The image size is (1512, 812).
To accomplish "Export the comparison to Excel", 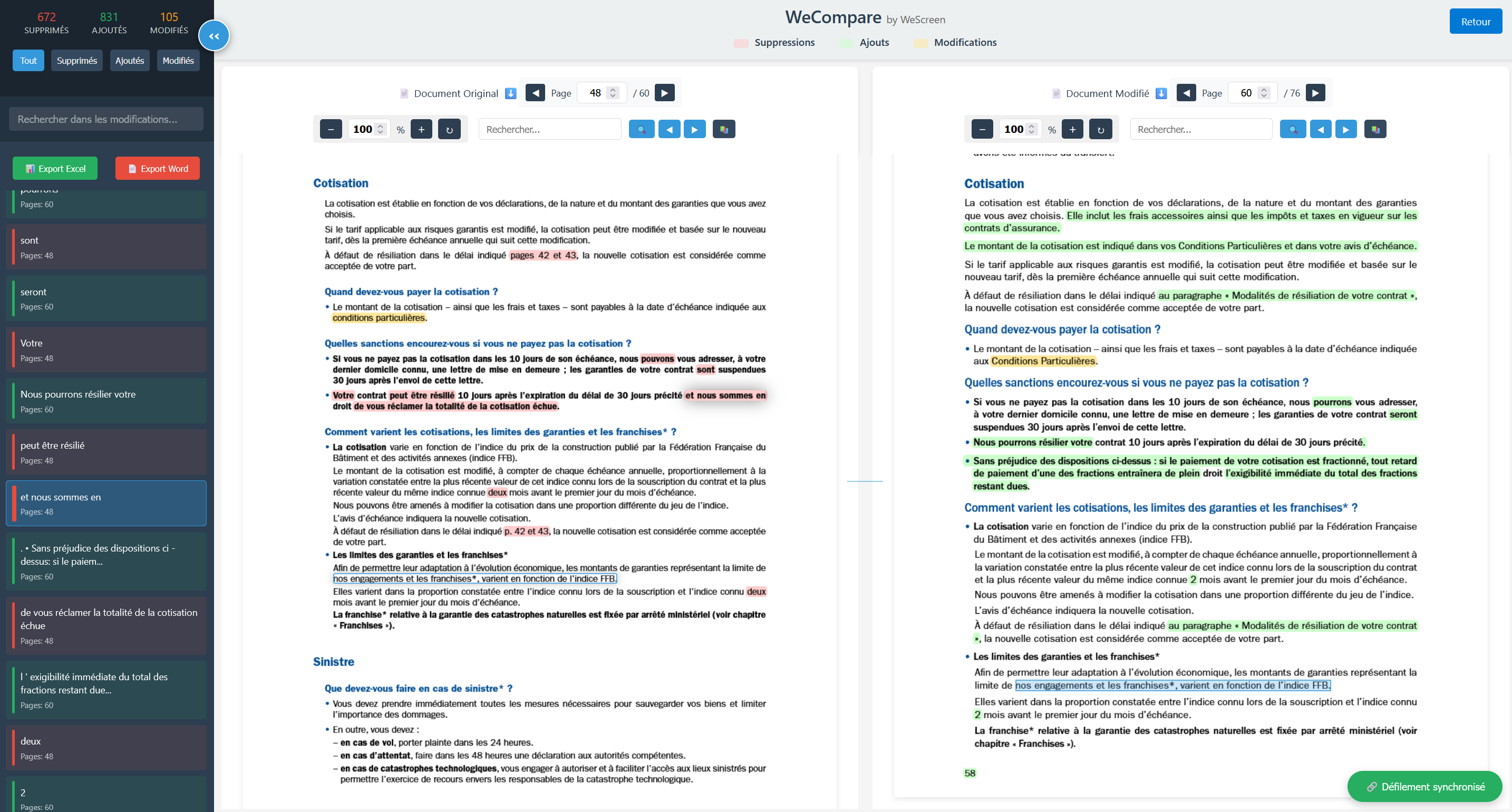I will [x=55, y=169].
